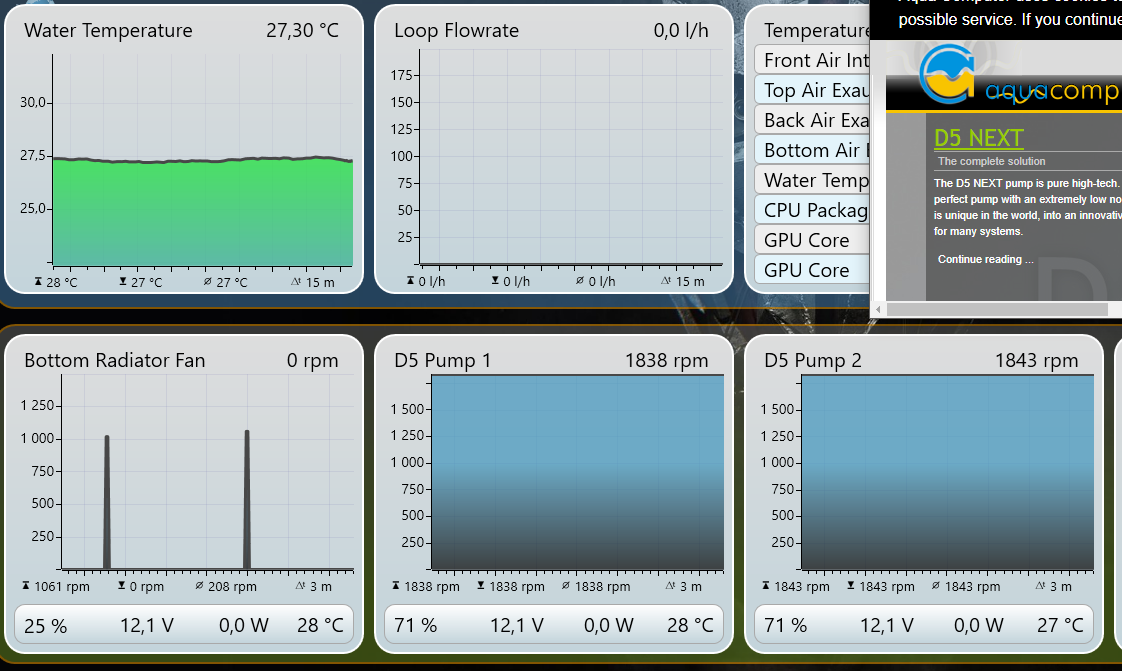Viewport: 1122px width, 671px height.
Task: Click the 0,0 W value in D5 Pump 2
Action: click(978, 625)
